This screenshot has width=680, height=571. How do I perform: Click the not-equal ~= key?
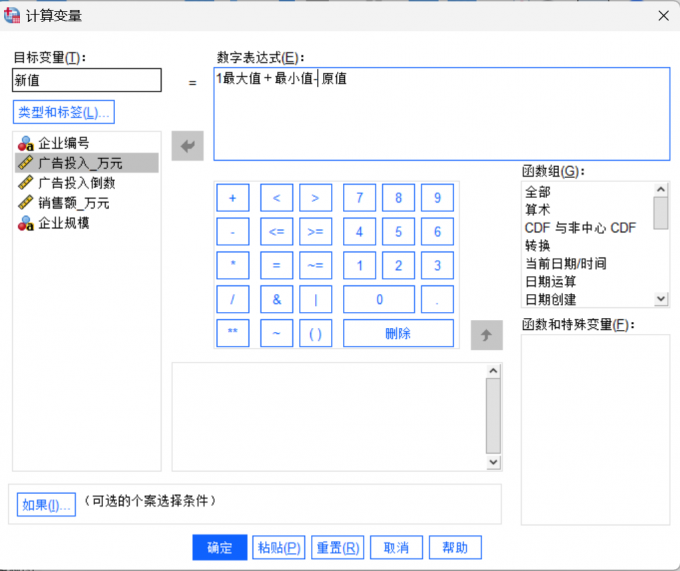tap(316, 265)
